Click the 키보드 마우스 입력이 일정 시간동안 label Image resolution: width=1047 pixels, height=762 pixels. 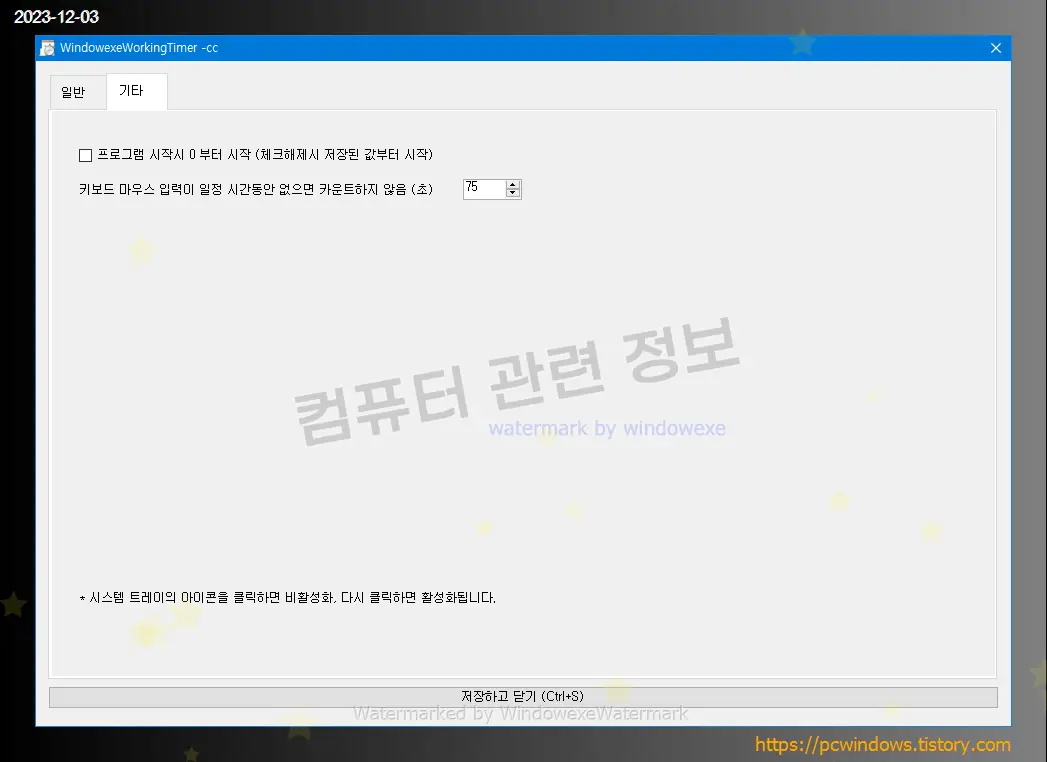pos(256,190)
